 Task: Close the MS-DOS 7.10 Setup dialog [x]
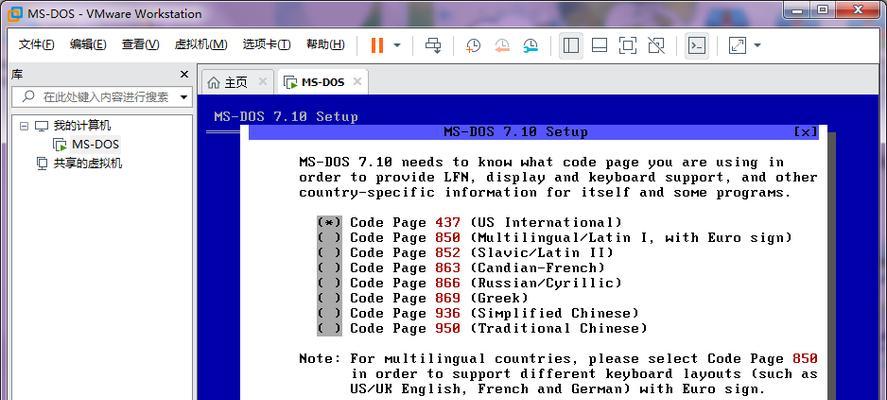coord(806,132)
